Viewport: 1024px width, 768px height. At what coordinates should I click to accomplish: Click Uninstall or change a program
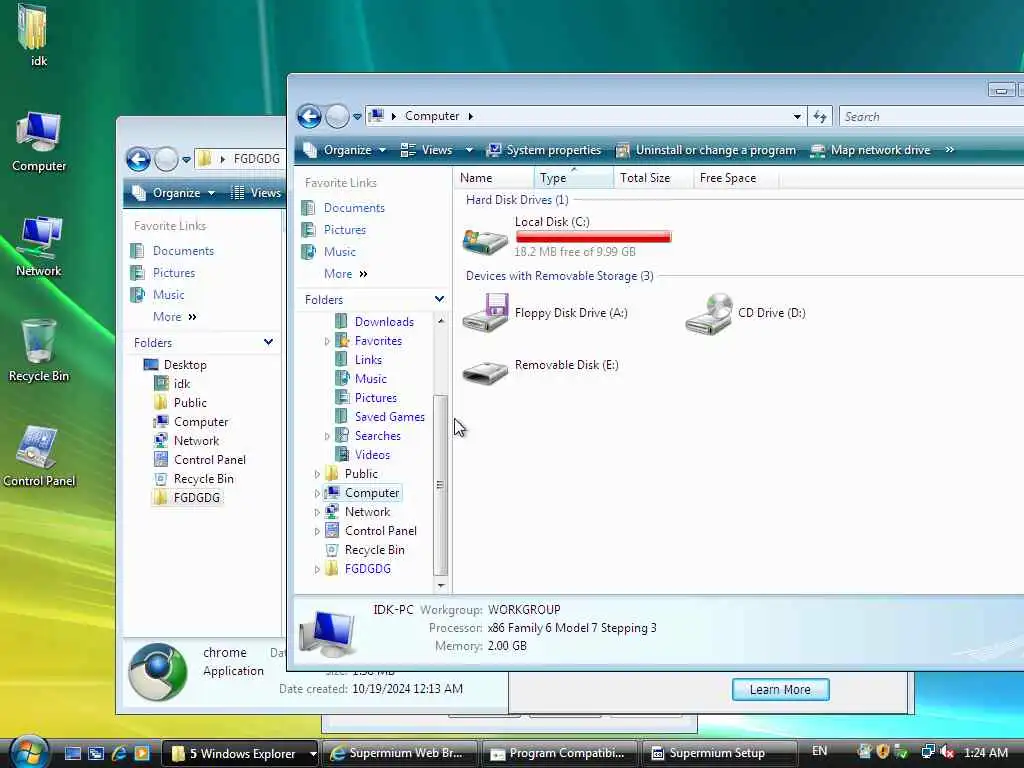[706, 150]
